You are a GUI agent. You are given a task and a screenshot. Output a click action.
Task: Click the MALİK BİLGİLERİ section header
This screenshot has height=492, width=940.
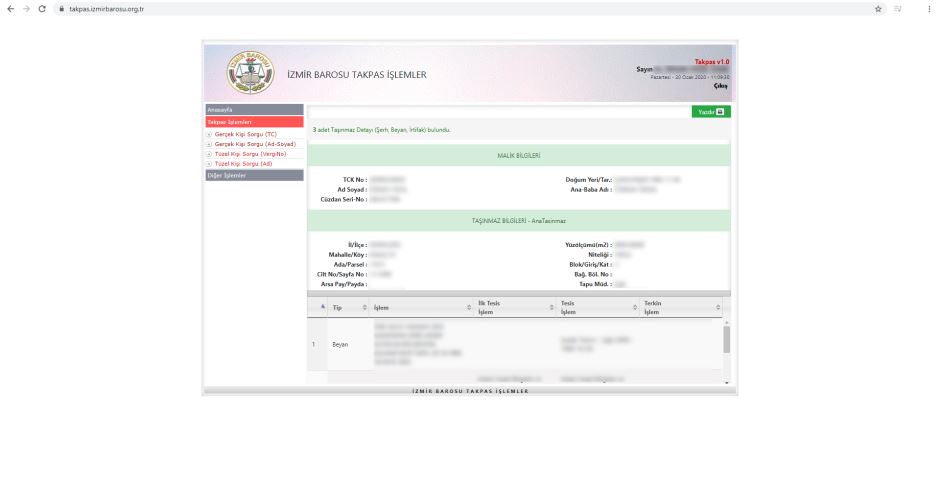(519, 156)
